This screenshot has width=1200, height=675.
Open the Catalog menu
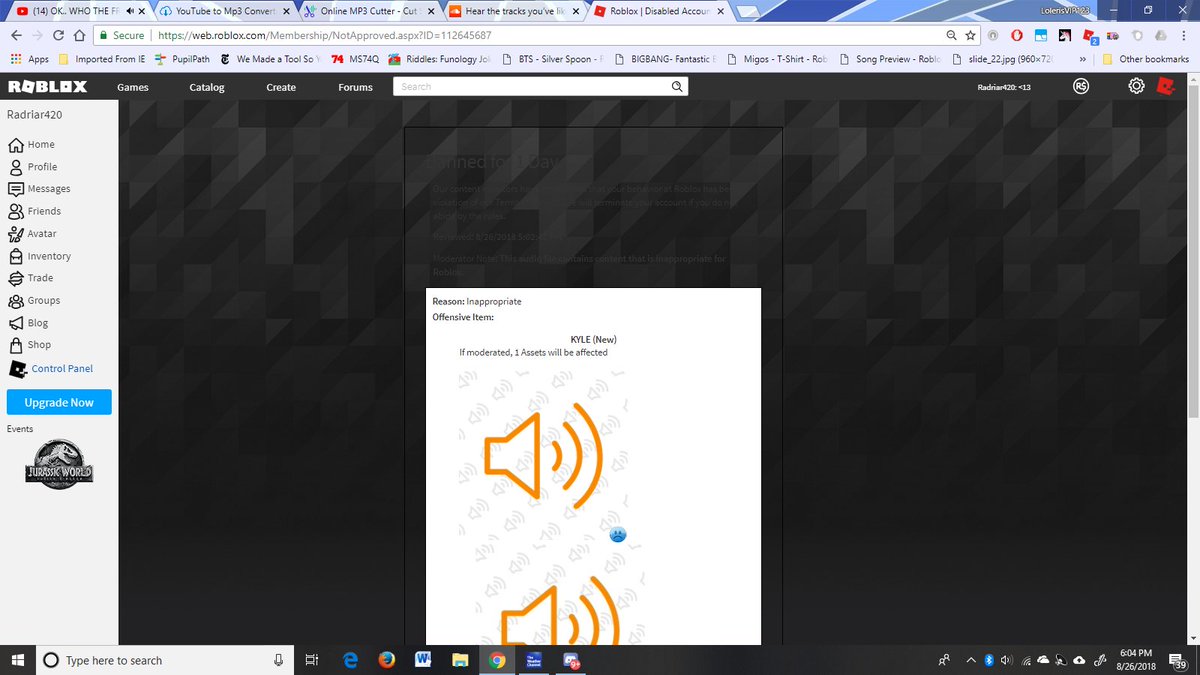point(207,87)
